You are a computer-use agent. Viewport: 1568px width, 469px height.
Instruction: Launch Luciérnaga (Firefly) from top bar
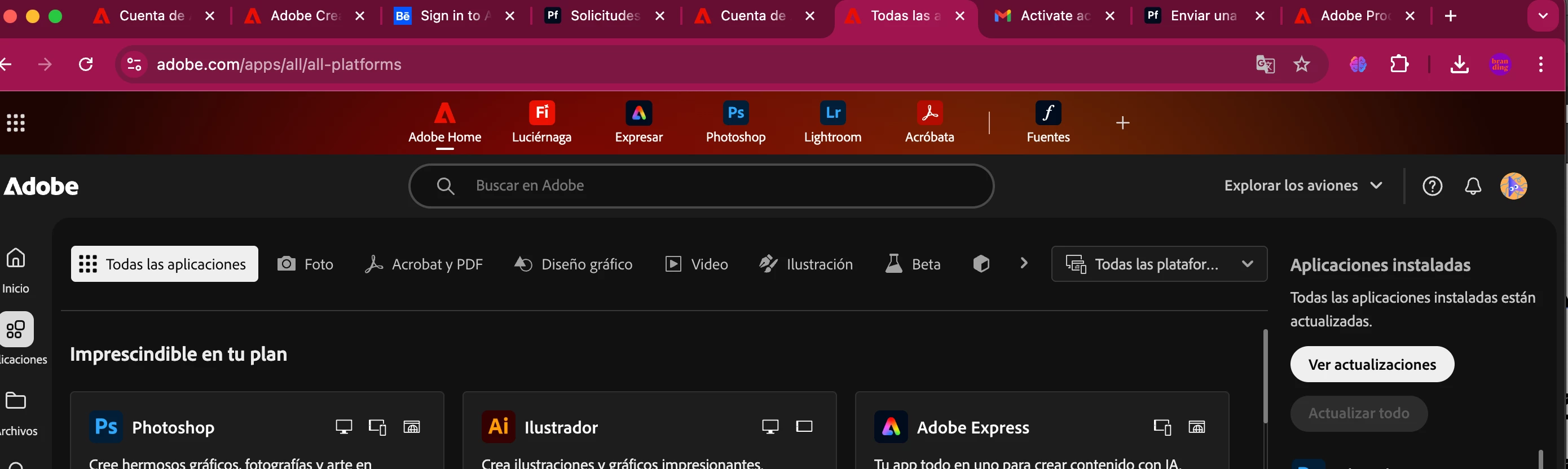[x=541, y=123]
